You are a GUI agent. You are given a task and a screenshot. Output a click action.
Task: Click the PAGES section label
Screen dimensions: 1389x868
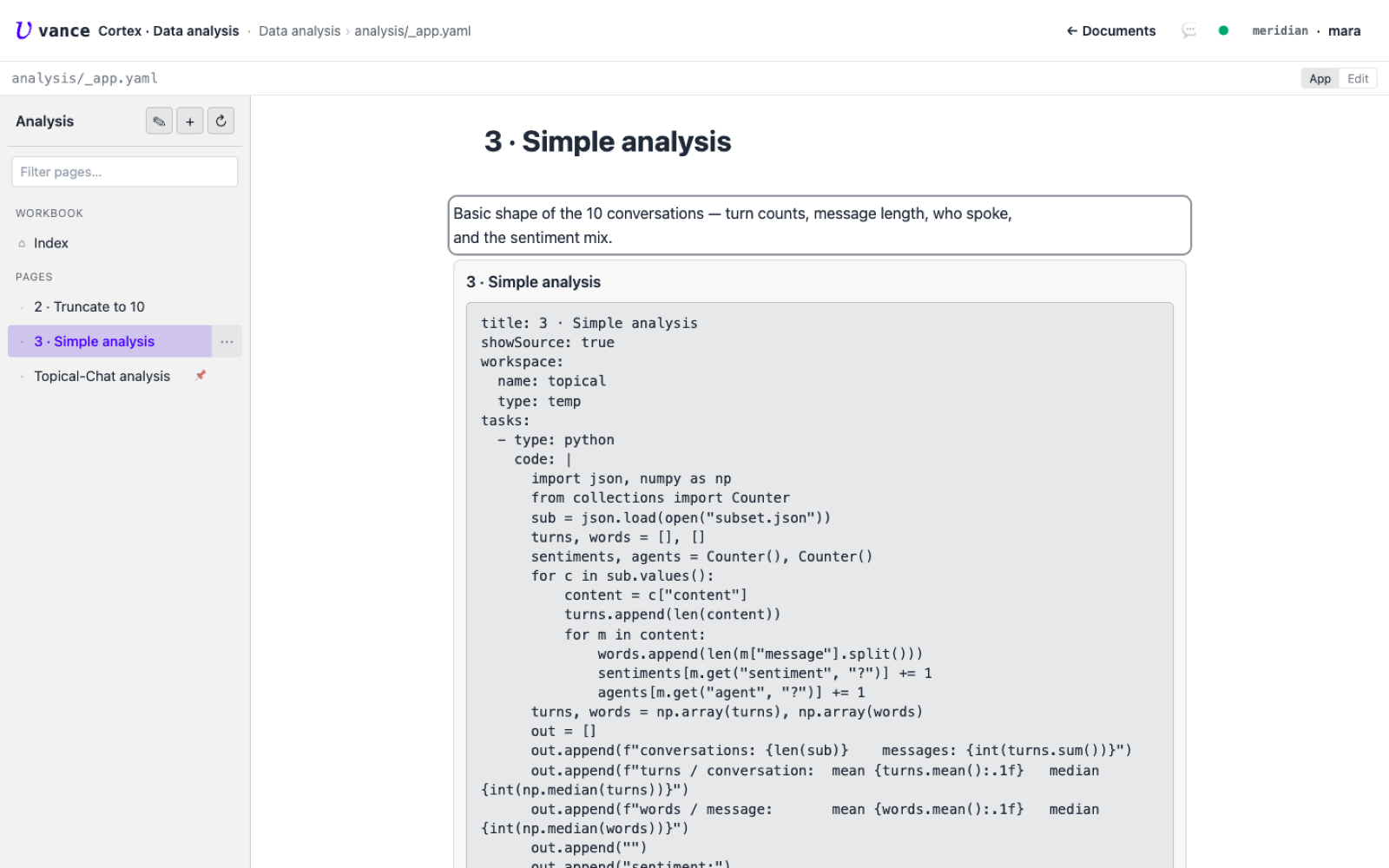pyautogui.click(x=34, y=277)
